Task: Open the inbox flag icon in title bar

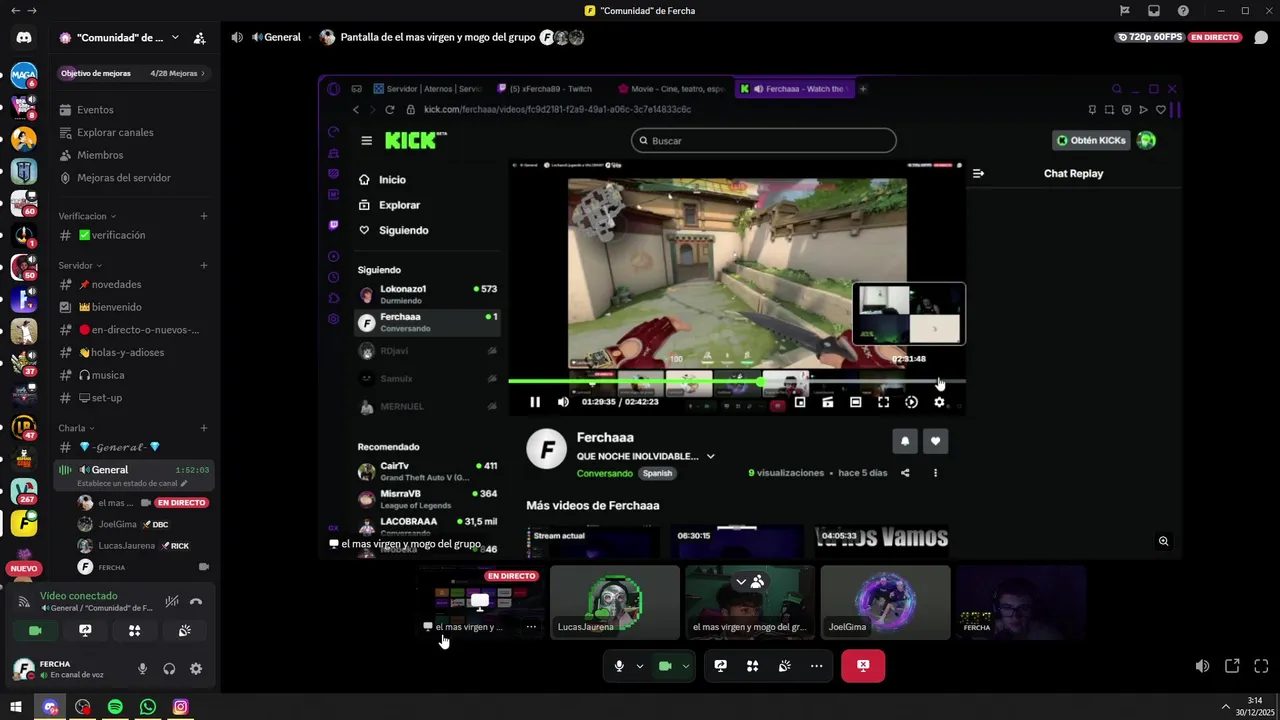Action: pos(1124,11)
